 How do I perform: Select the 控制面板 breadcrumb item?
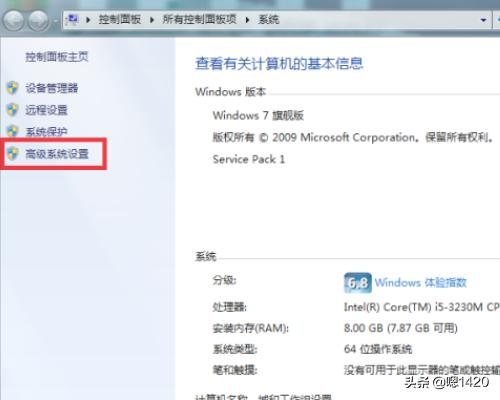[x=120, y=20]
